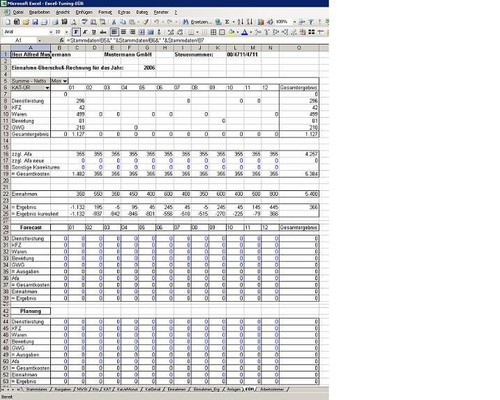Open the Format menu
The width and height of the screenshot is (500, 400).
[105, 12]
